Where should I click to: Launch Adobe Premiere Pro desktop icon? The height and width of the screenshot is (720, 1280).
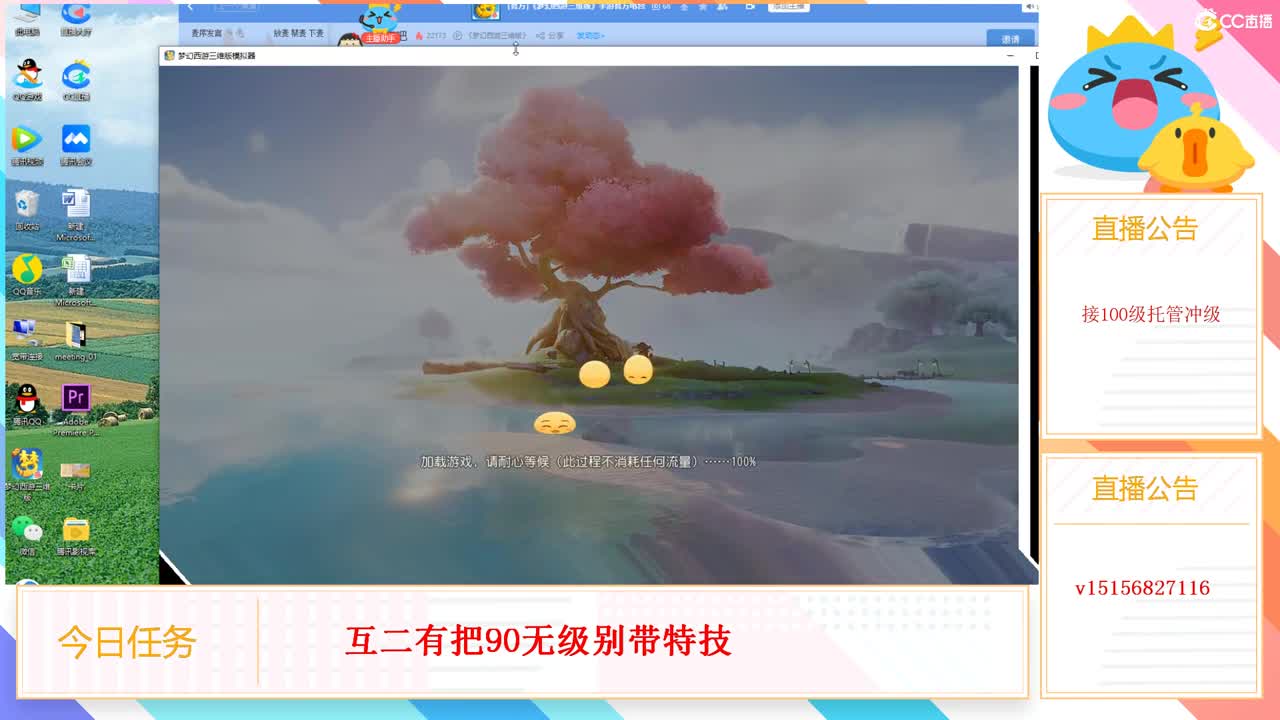(76, 409)
